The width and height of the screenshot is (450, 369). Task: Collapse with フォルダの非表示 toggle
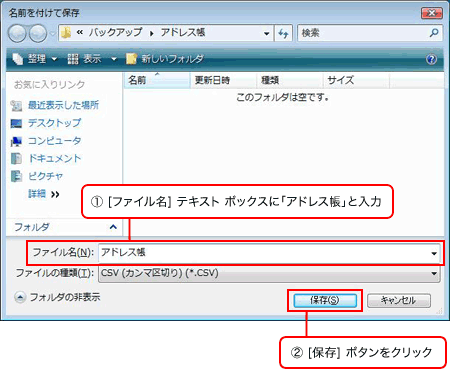(57, 297)
